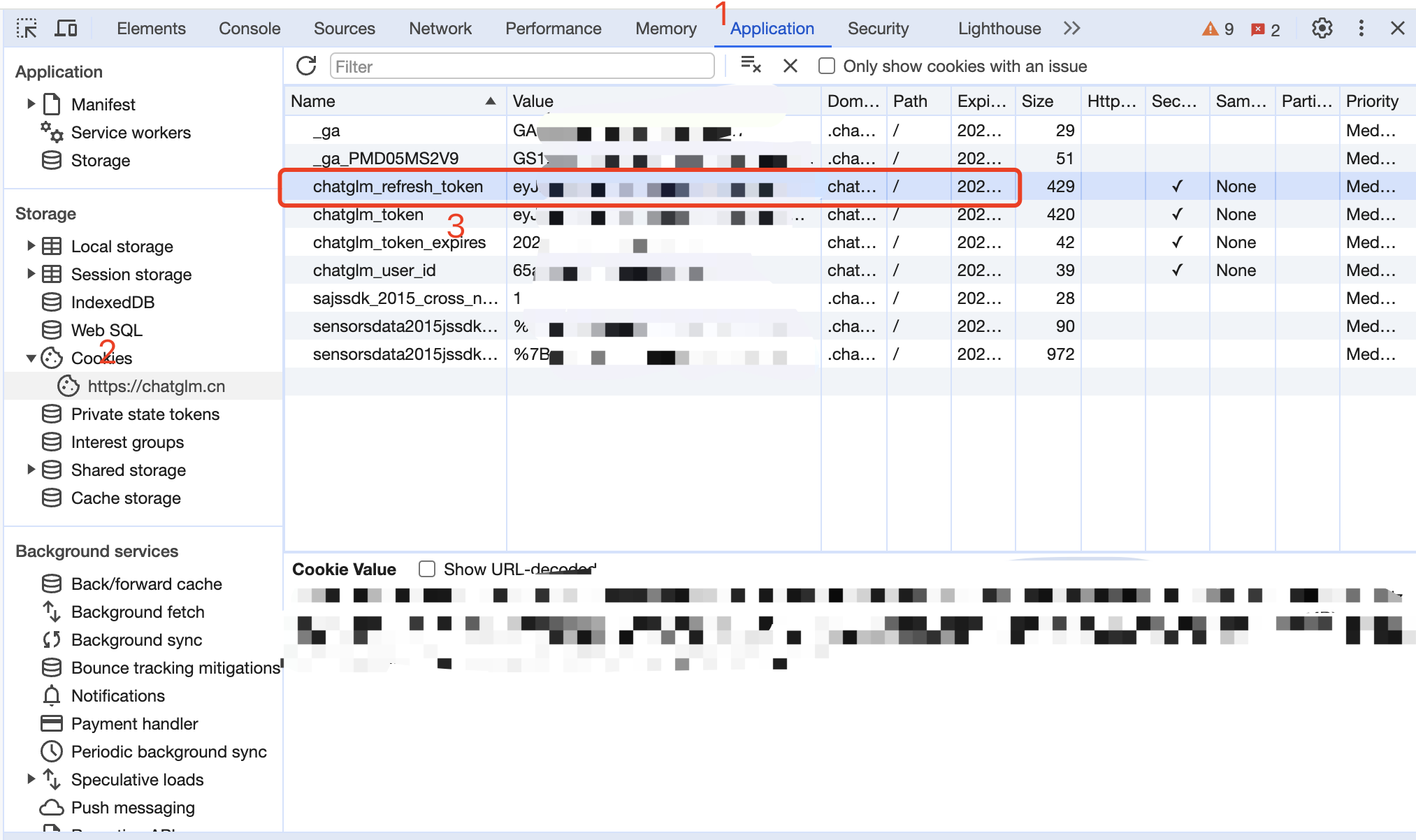Delete the selected cookie (X icon)
Screen dimensions: 1416x840
pyautogui.click(x=790, y=66)
